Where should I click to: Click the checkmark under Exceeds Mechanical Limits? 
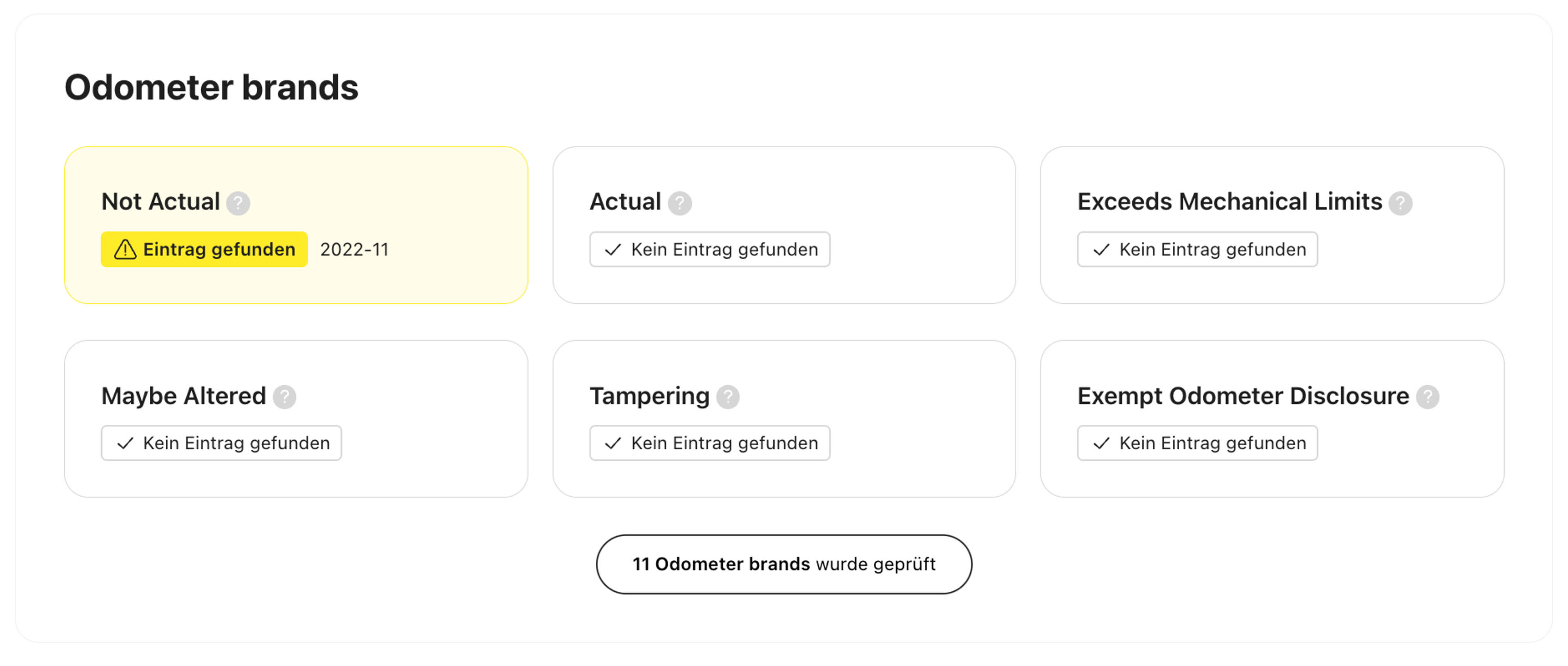point(1101,249)
